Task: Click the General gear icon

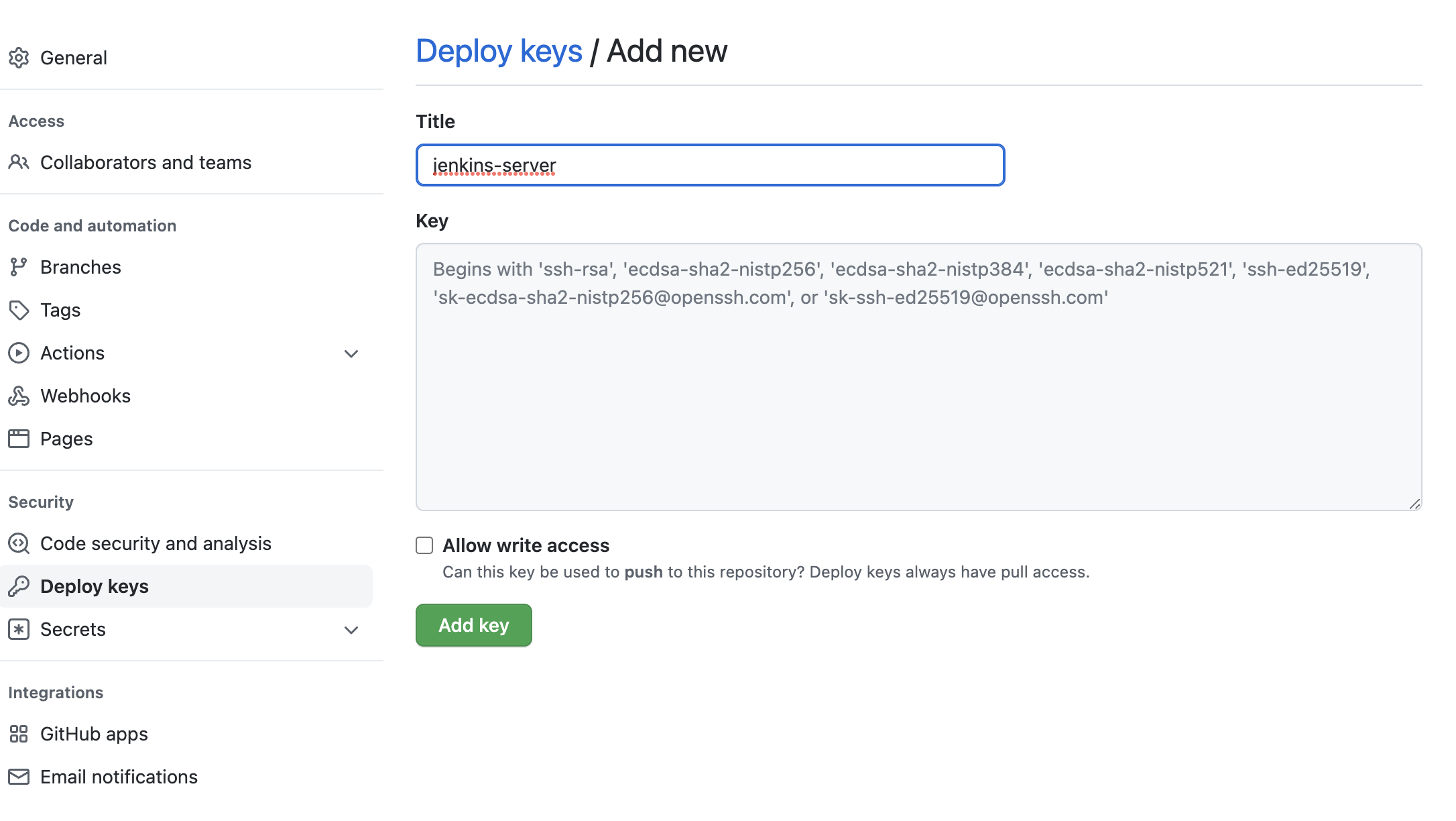Action: click(x=19, y=58)
